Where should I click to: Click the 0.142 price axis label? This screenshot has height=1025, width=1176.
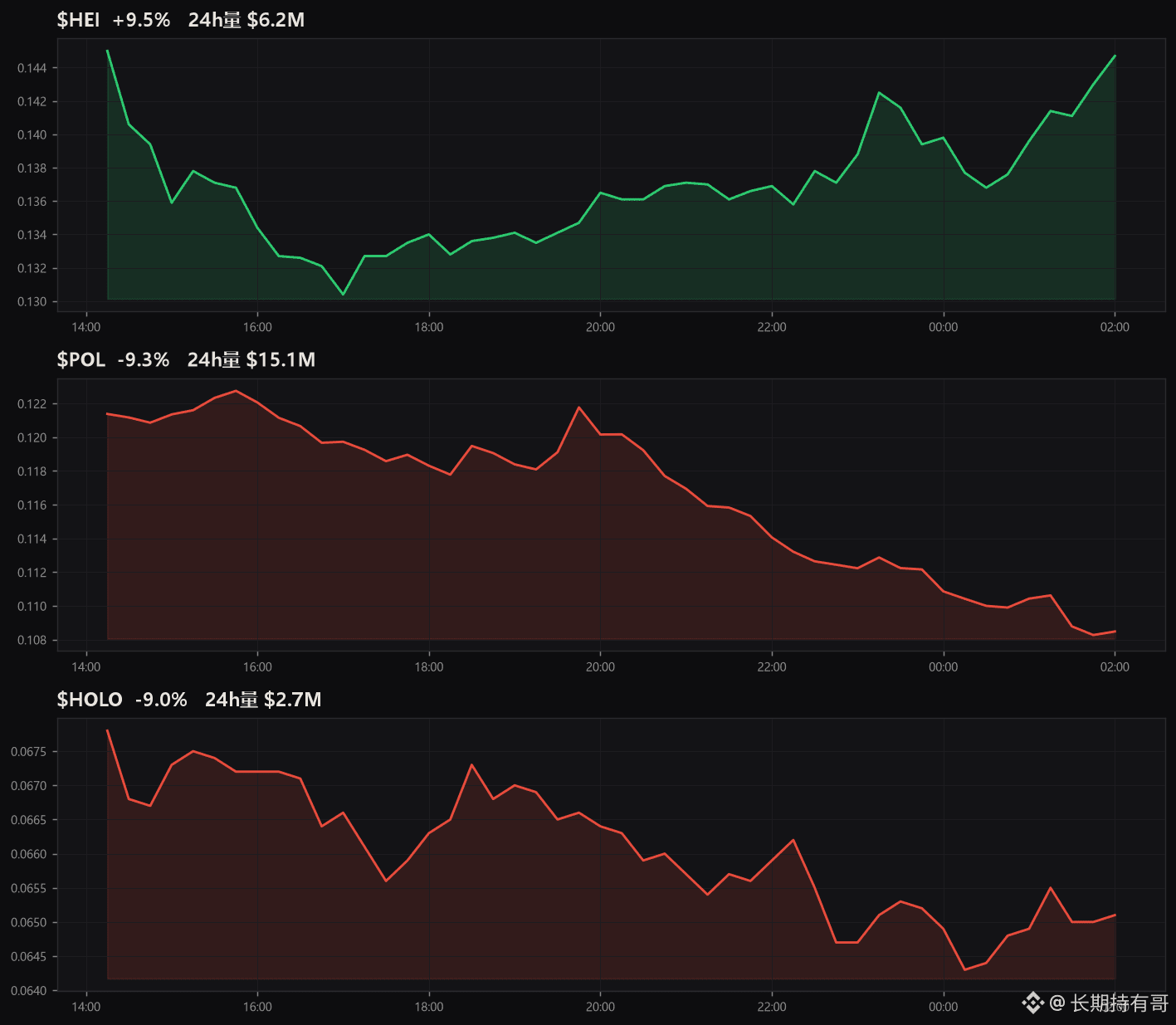point(32,101)
